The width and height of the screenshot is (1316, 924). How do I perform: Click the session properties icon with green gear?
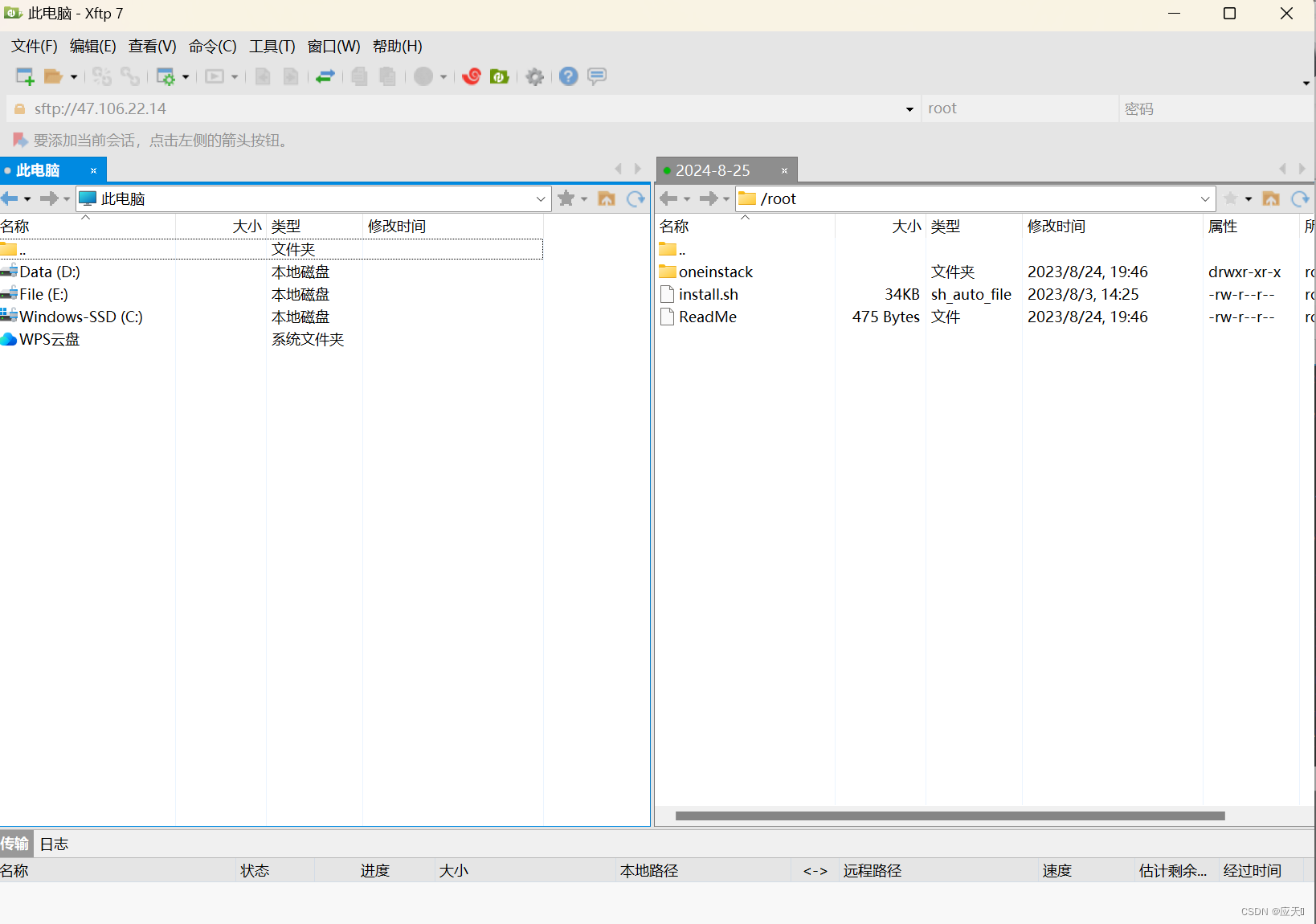point(166,76)
